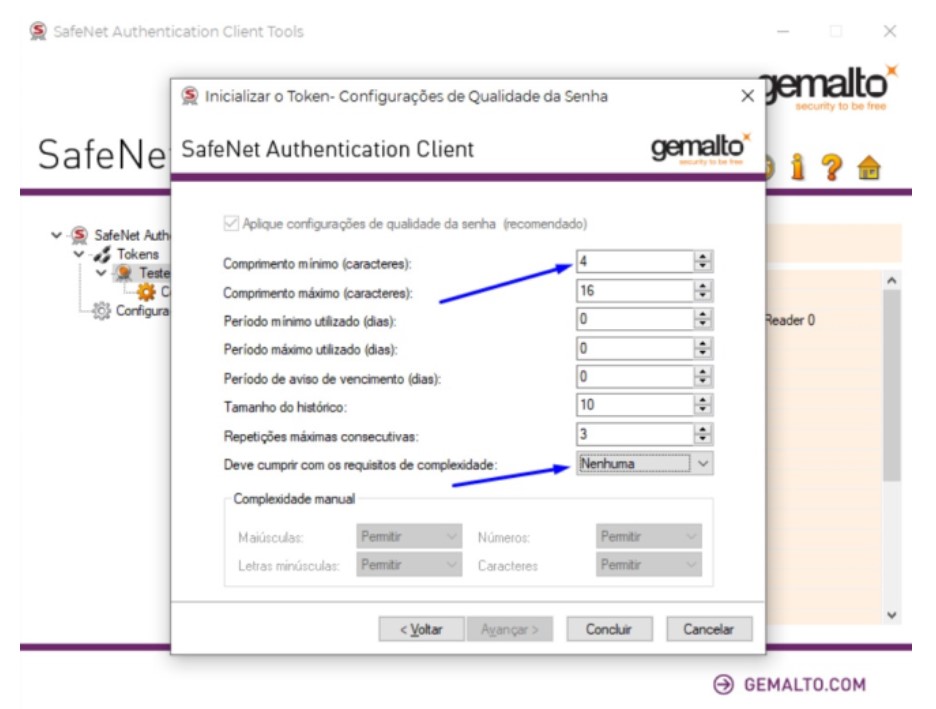Screen dimensions: 936x709
Task: Decrease Período de aviso de vencimento value
Action: tap(703, 382)
